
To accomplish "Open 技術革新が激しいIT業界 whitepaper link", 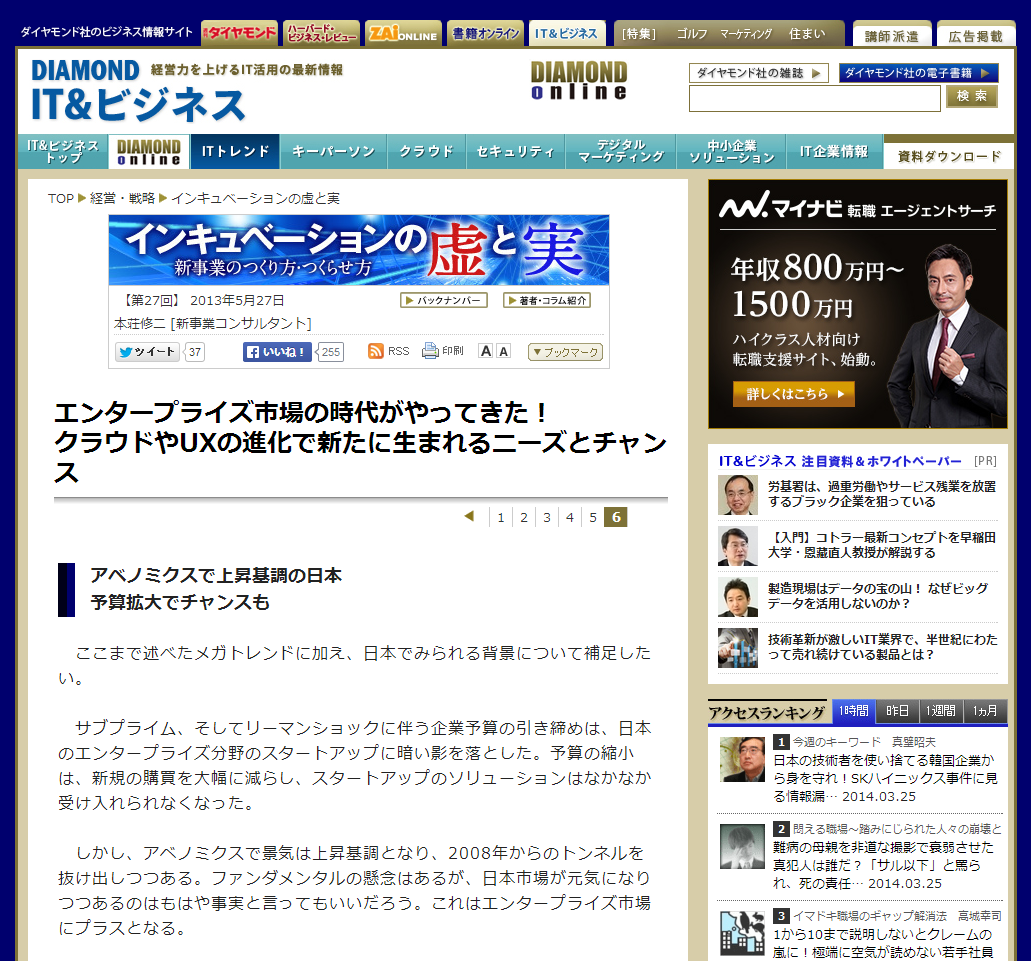I will (x=882, y=647).
